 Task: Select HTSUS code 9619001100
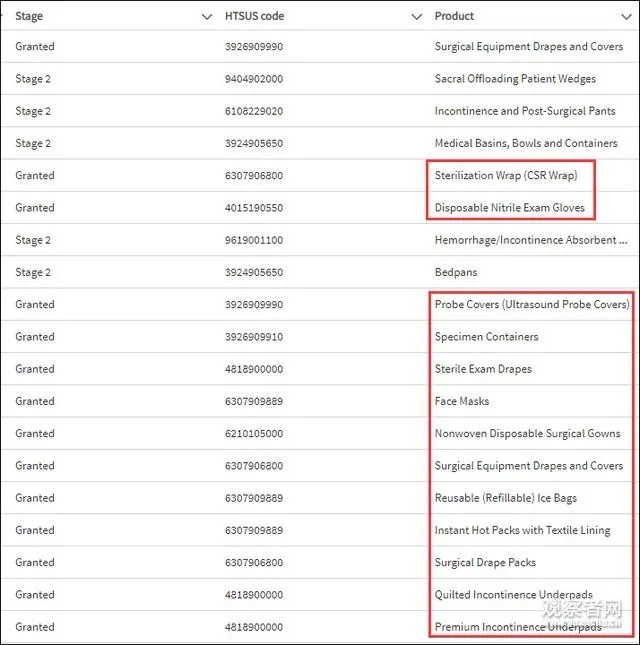tap(254, 240)
